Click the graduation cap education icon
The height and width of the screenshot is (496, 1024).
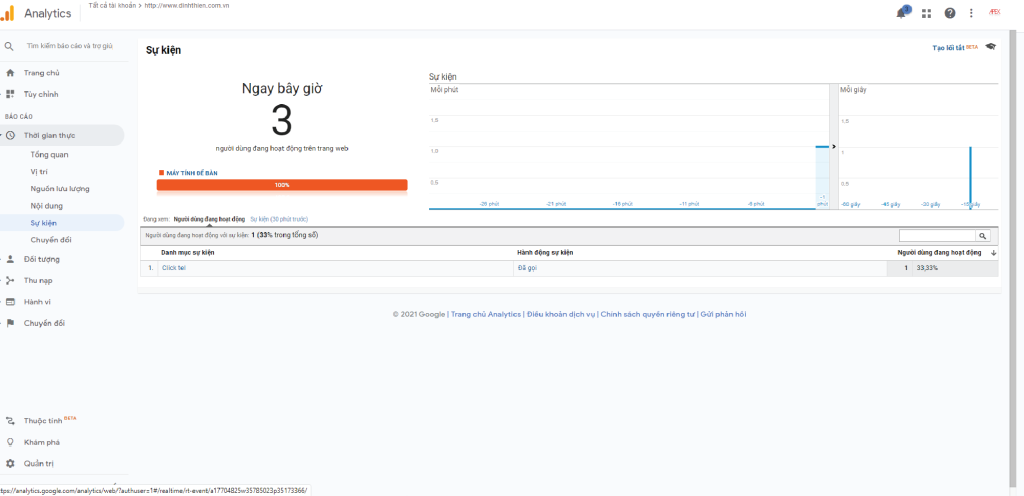click(991, 47)
